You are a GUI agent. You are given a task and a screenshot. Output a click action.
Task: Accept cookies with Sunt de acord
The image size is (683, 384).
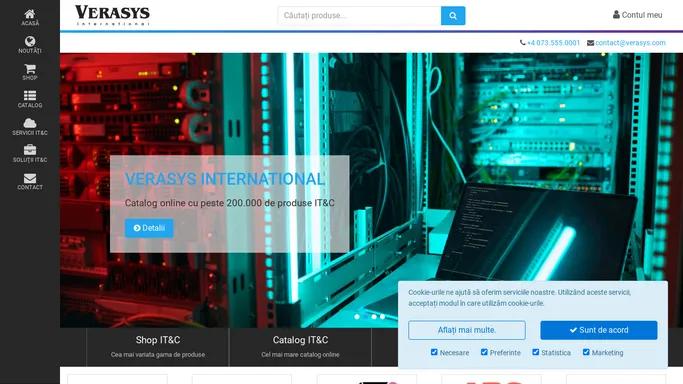pos(598,330)
